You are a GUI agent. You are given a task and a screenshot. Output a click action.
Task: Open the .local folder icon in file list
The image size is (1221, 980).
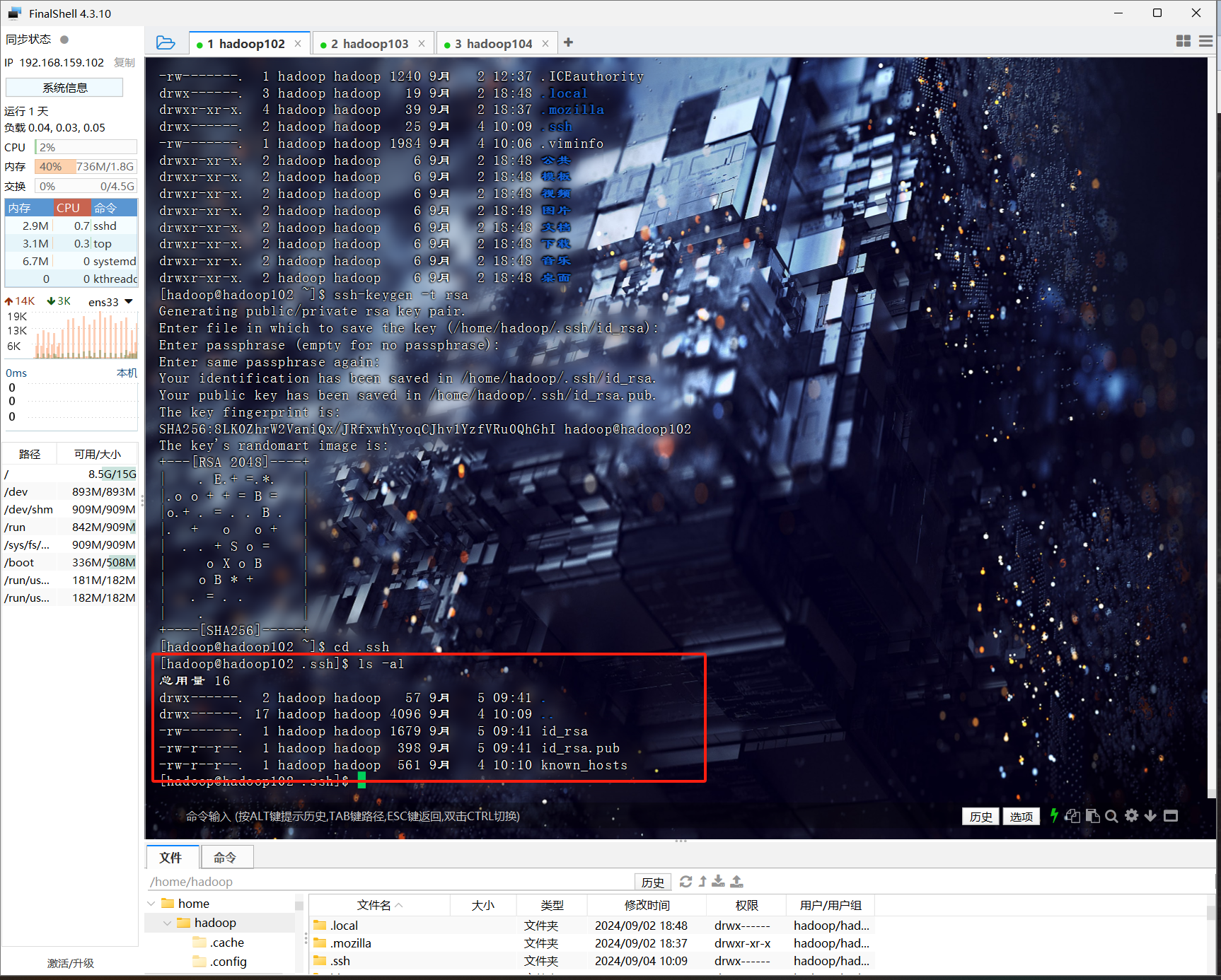320,925
